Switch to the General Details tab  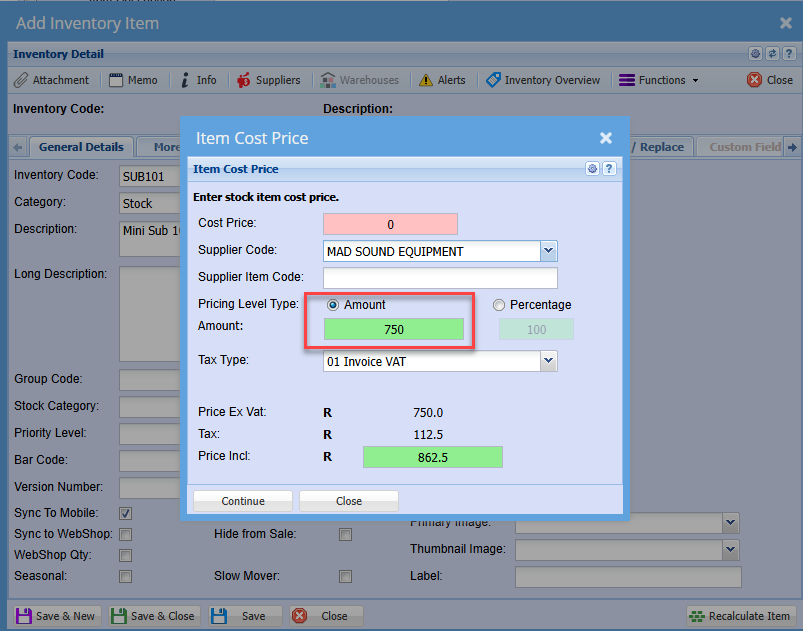[81, 147]
